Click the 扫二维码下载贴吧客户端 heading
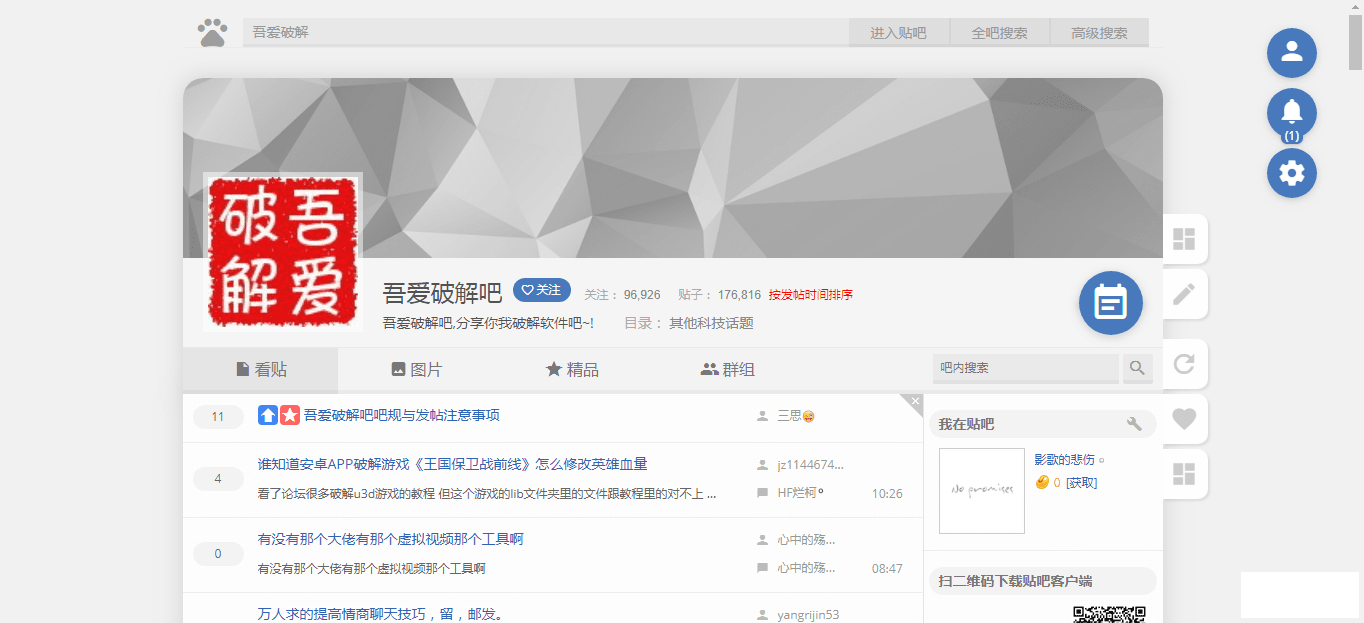The image size is (1364, 623). (x=1015, y=581)
